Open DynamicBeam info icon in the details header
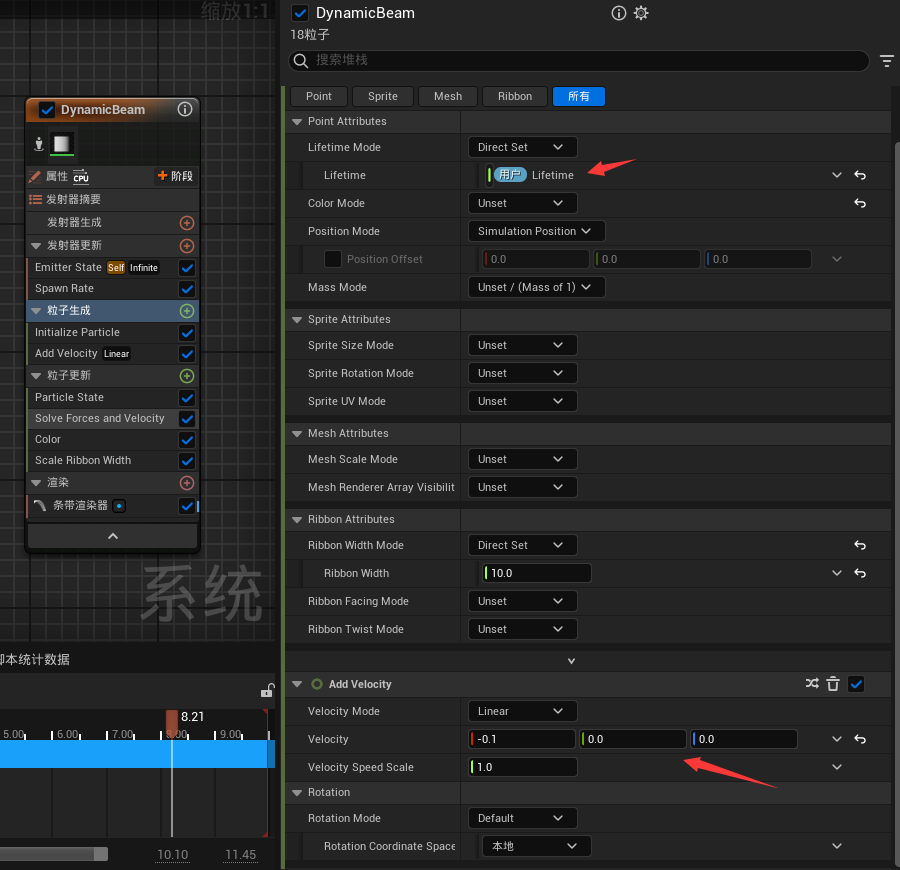 coord(618,13)
